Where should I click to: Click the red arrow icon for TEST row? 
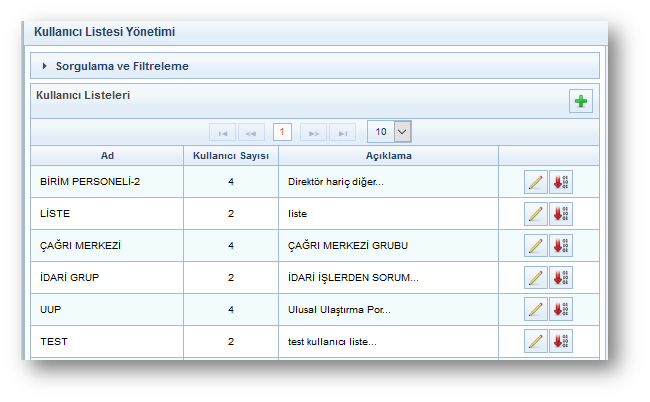click(561, 342)
